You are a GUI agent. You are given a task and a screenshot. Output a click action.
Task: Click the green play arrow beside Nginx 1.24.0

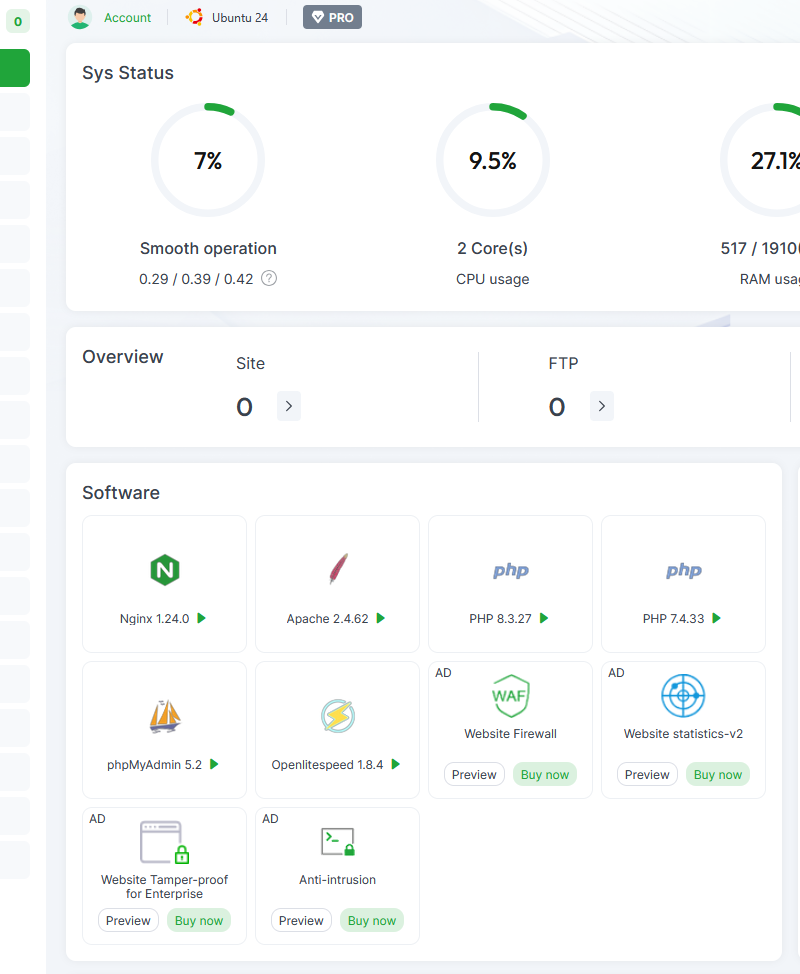[x=202, y=619]
